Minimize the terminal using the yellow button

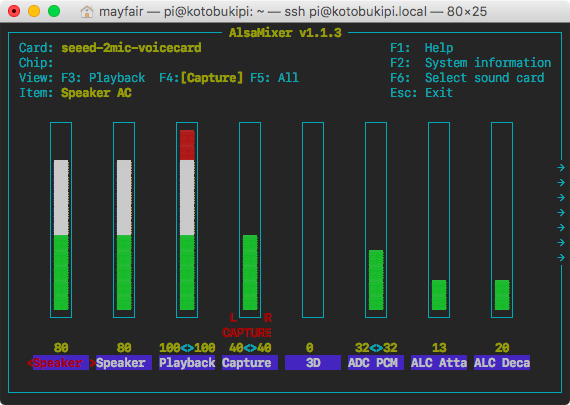(x=34, y=11)
